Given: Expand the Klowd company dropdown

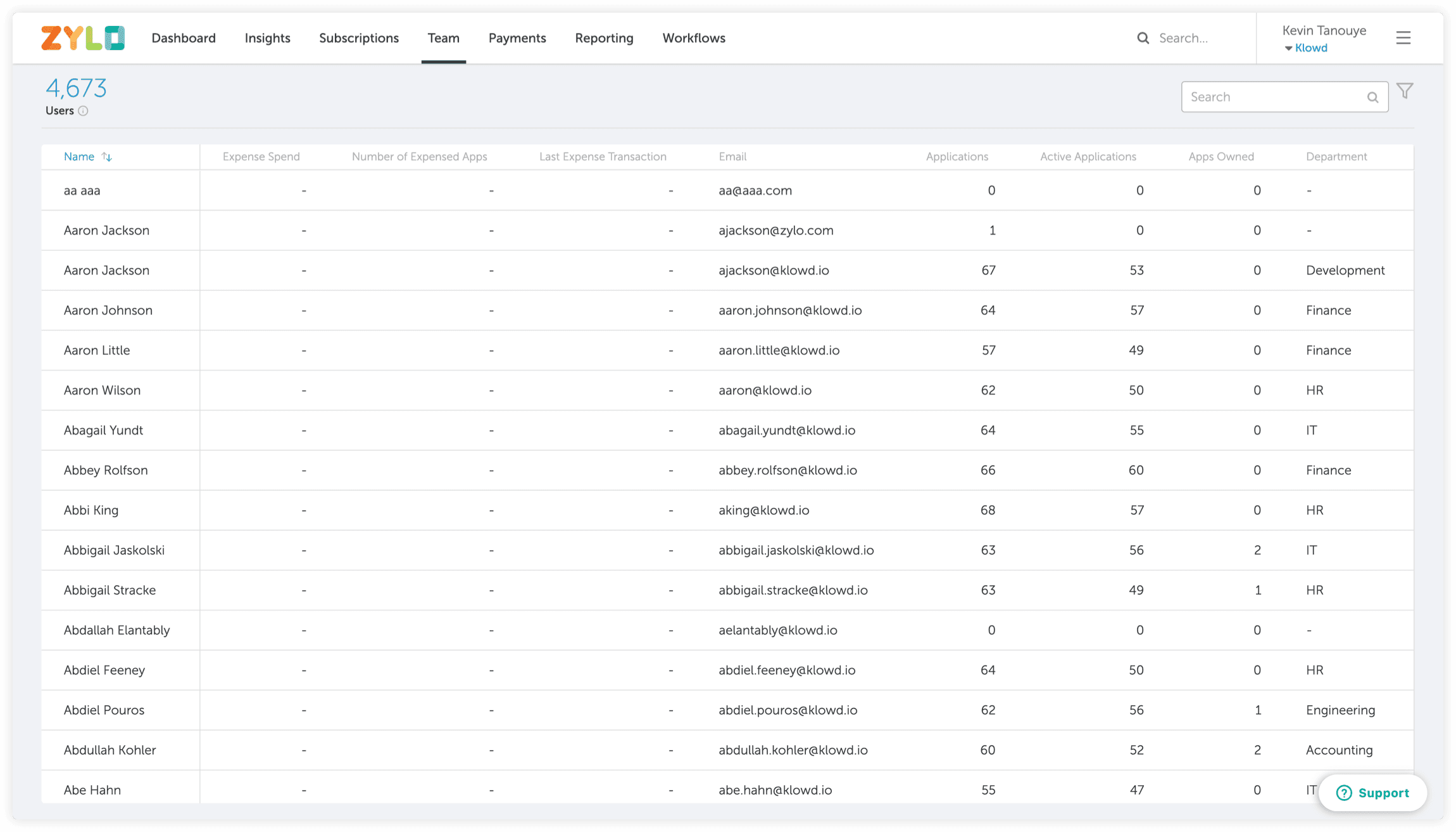Looking at the screenshot, I should (x=1305, y=48).
